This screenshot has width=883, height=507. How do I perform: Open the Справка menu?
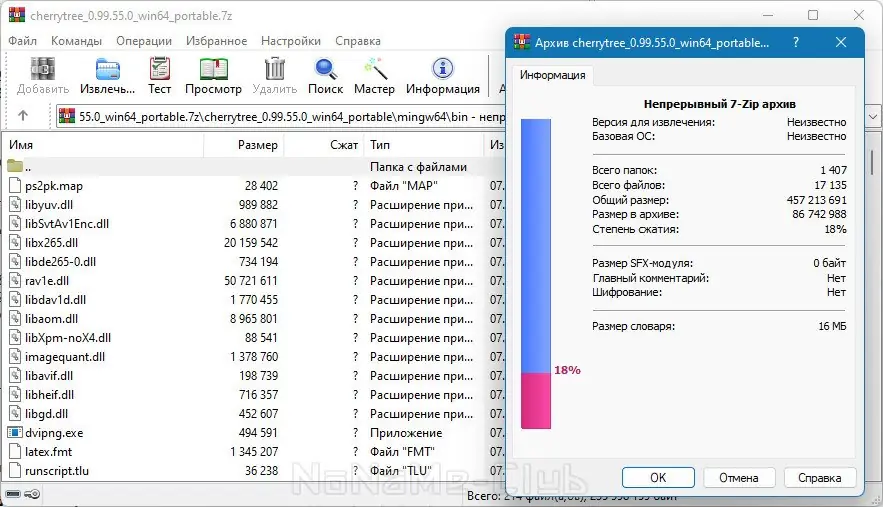click(358, 41)
